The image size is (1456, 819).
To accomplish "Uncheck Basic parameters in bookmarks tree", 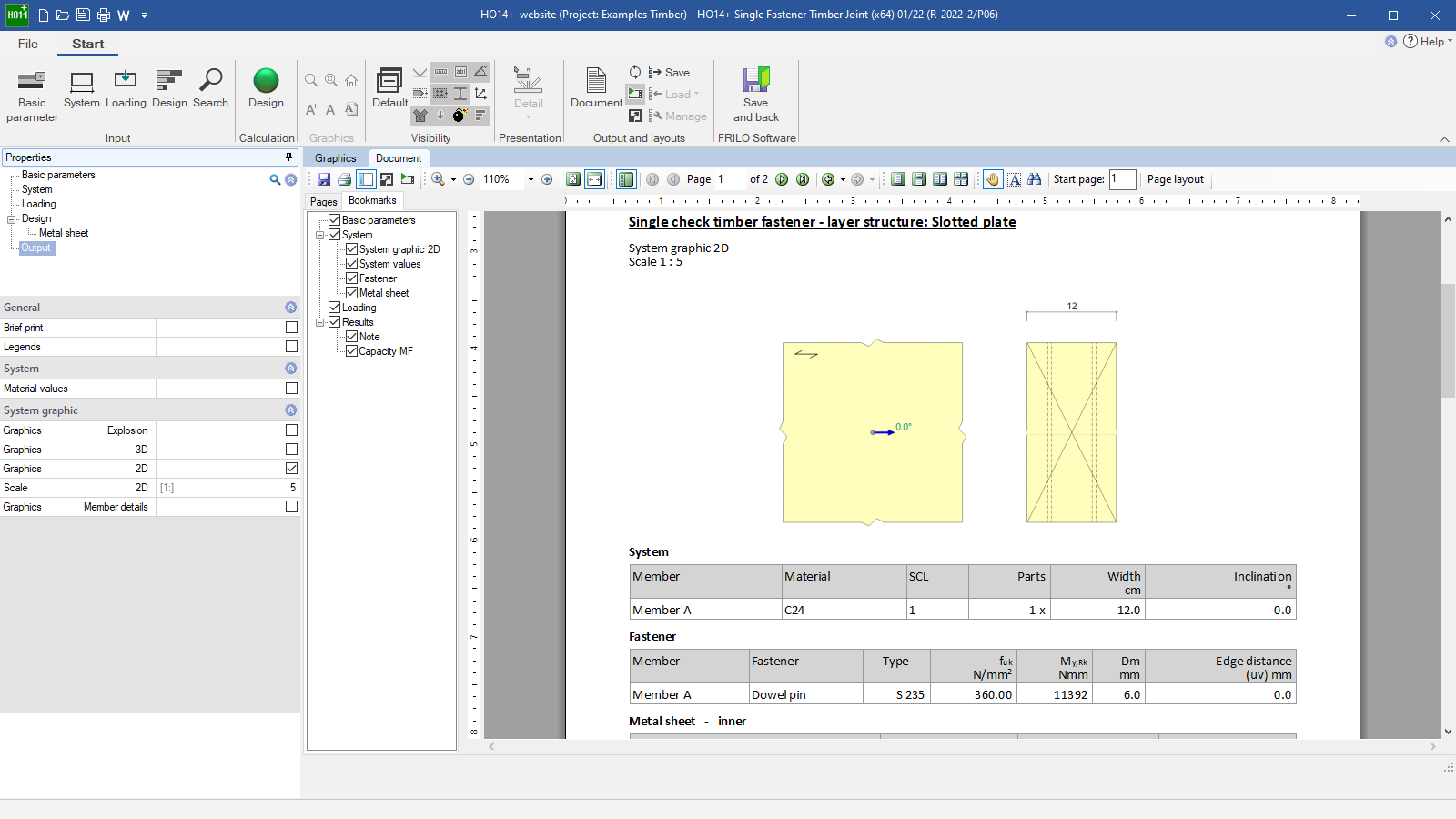I will pyautogui.click(x=334, y=220).
